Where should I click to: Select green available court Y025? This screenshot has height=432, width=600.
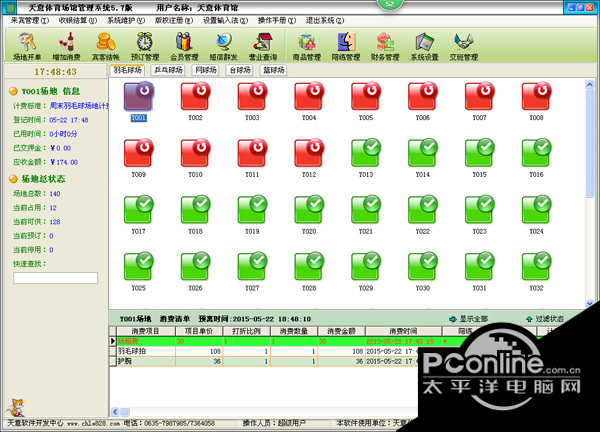(139, 272)
